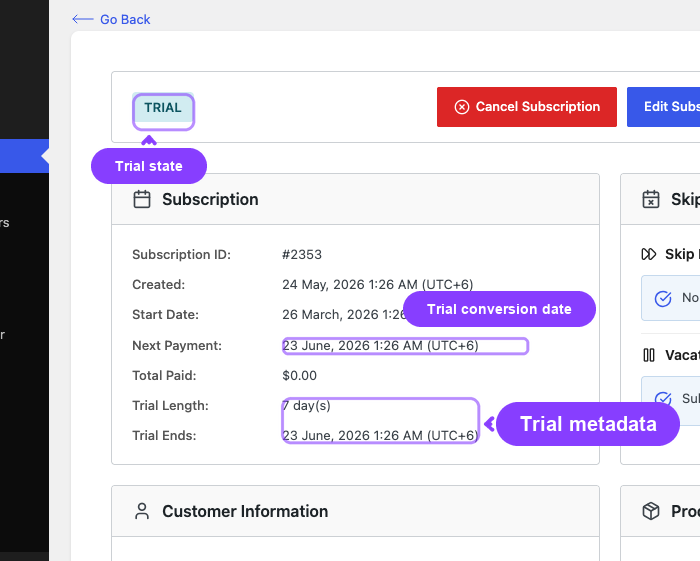Click the box icon in the Products panel header

[x=651, y=511]
